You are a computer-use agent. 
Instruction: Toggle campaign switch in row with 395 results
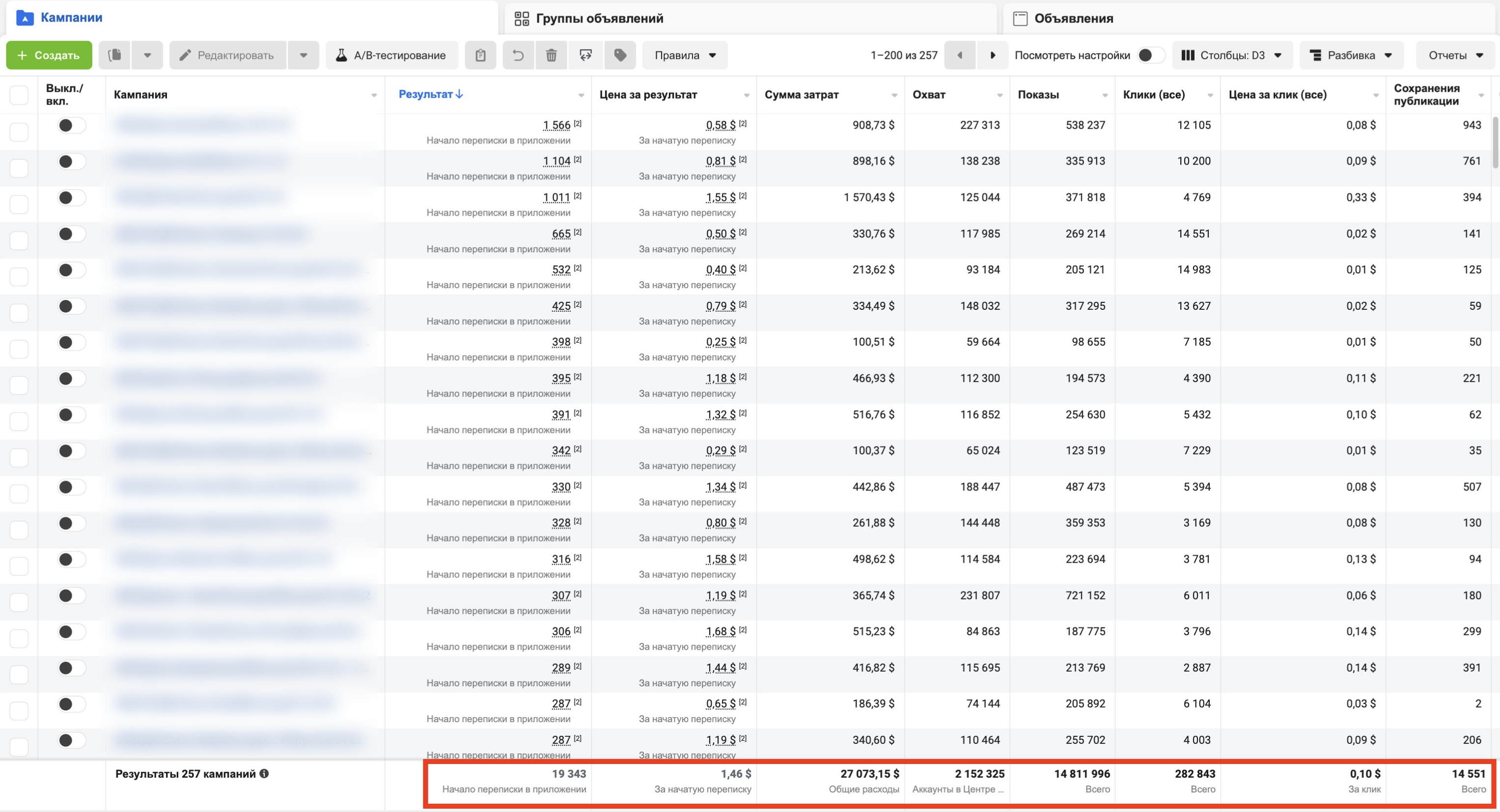pyautogui.click(x=72, y=379)
